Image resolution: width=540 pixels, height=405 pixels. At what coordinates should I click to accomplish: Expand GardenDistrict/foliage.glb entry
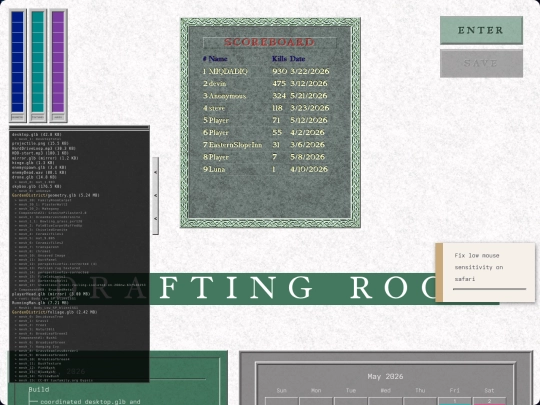tap(54, 312)
